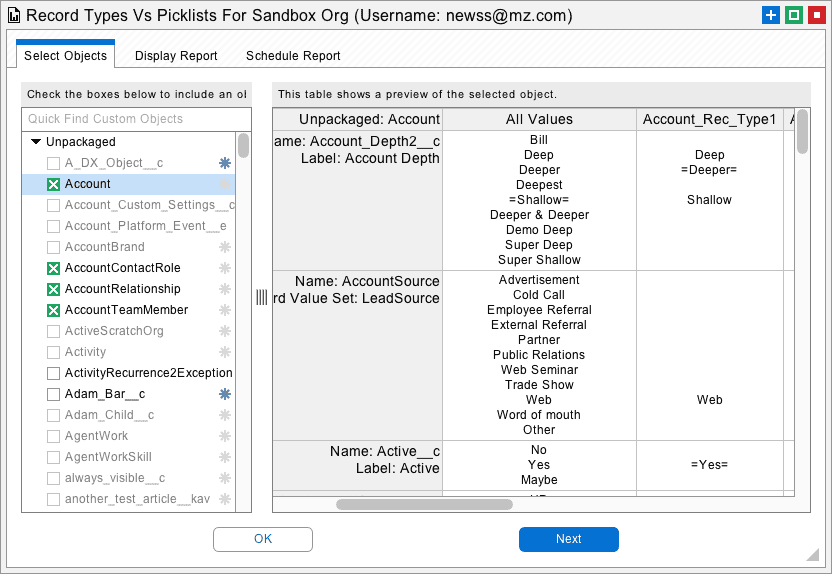Click the asterisk icon next to Activity
The height and width of the screenshot is (574, 832).
point(225,352)
